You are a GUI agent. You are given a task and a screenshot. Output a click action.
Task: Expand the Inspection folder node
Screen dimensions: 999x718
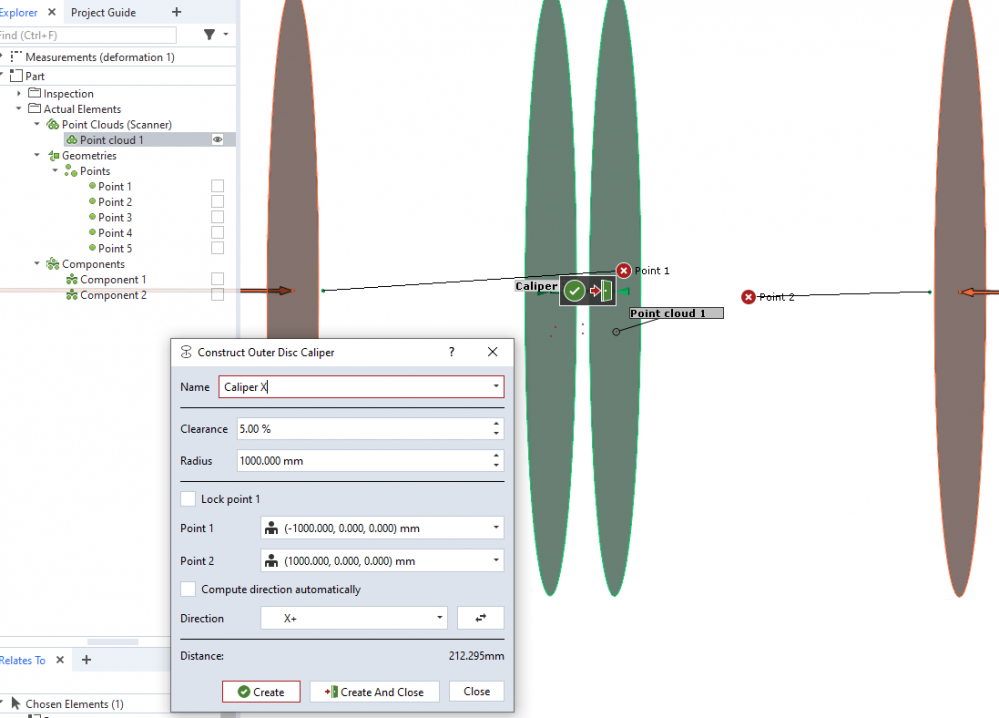click(20, 93)
